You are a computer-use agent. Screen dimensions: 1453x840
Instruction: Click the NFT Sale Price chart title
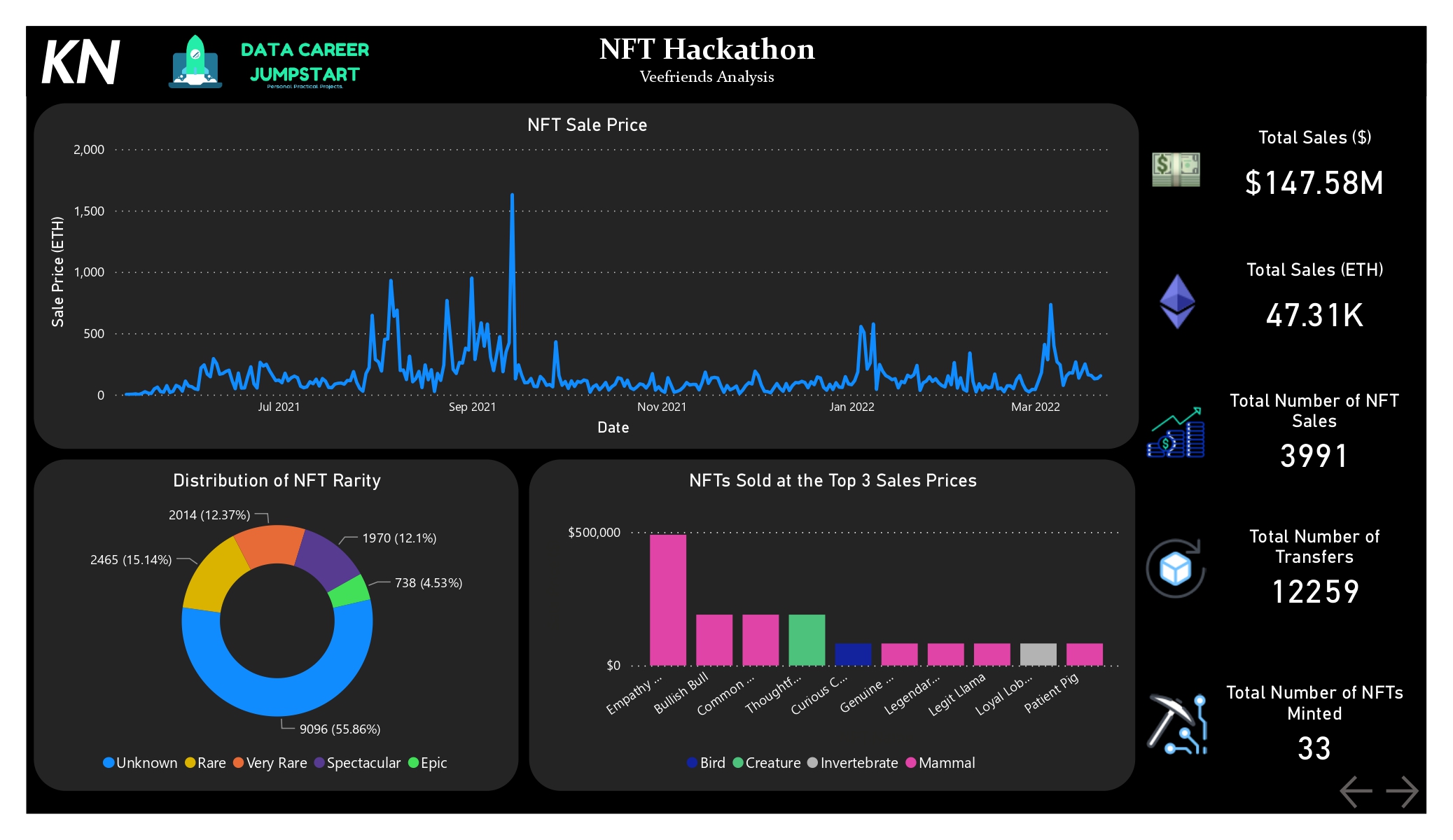pyautogui.click(x=587, y=125)
